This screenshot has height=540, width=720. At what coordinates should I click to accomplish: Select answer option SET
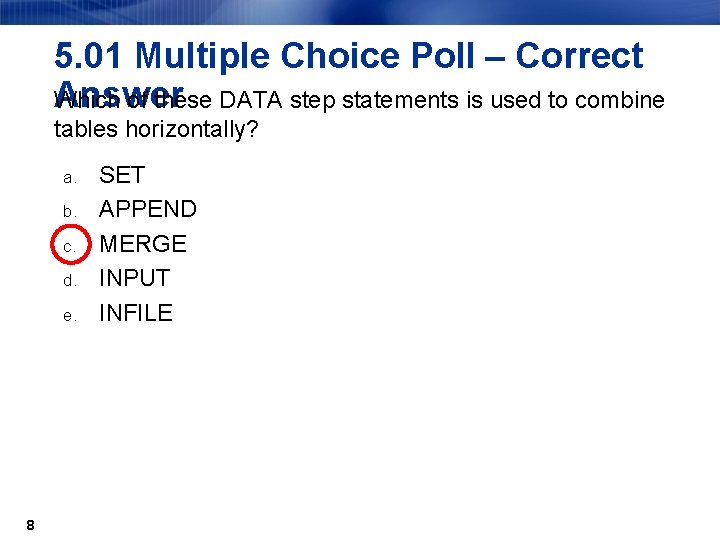click(122, 175)
